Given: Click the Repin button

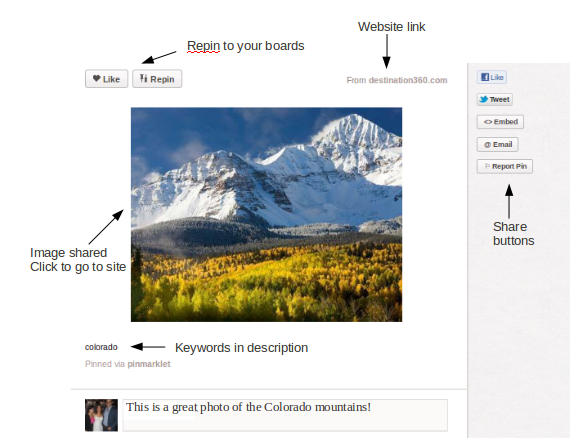Looking at the screenshot, I should pyautogui.click(x=157, y=79).
